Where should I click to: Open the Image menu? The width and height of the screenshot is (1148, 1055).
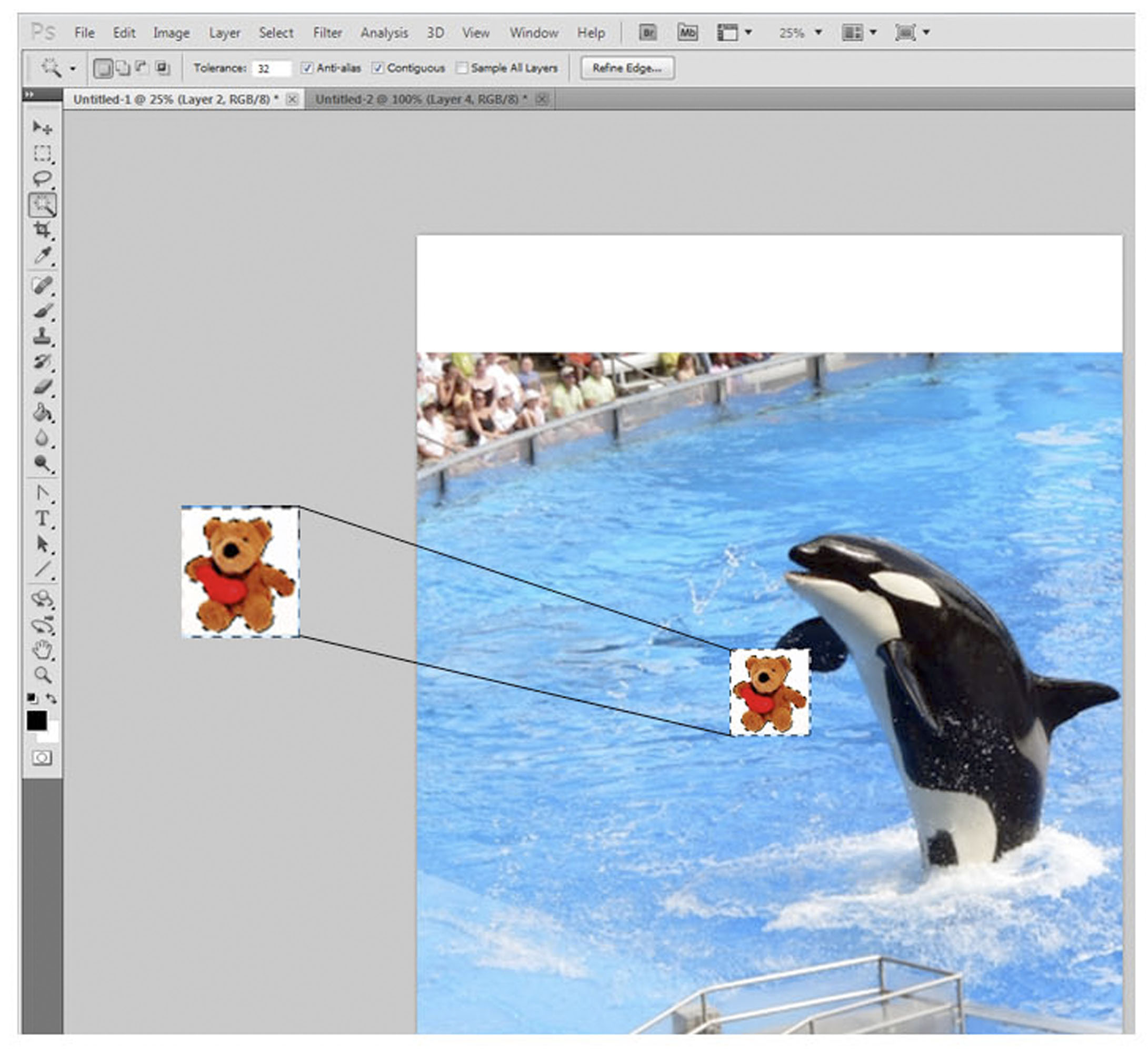[x=171, y=33]
